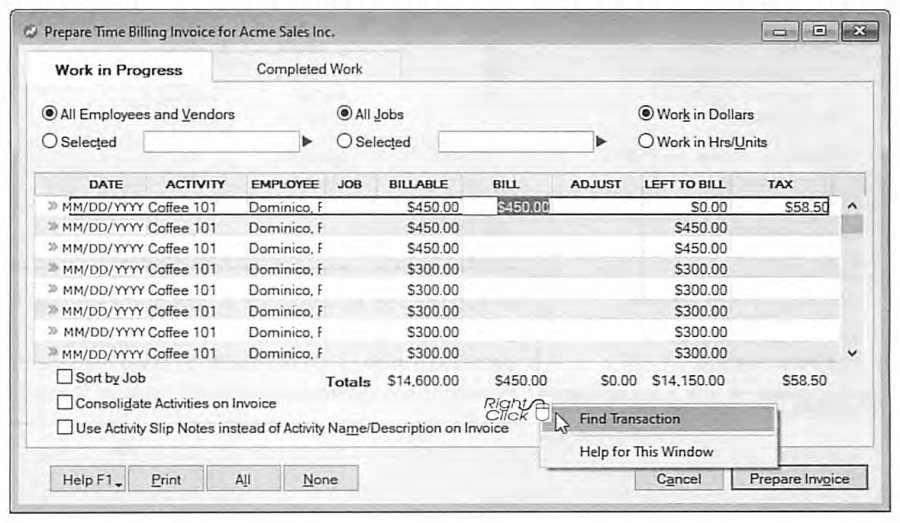Check Consolidate Activities on Invoice

coord(65,402)
